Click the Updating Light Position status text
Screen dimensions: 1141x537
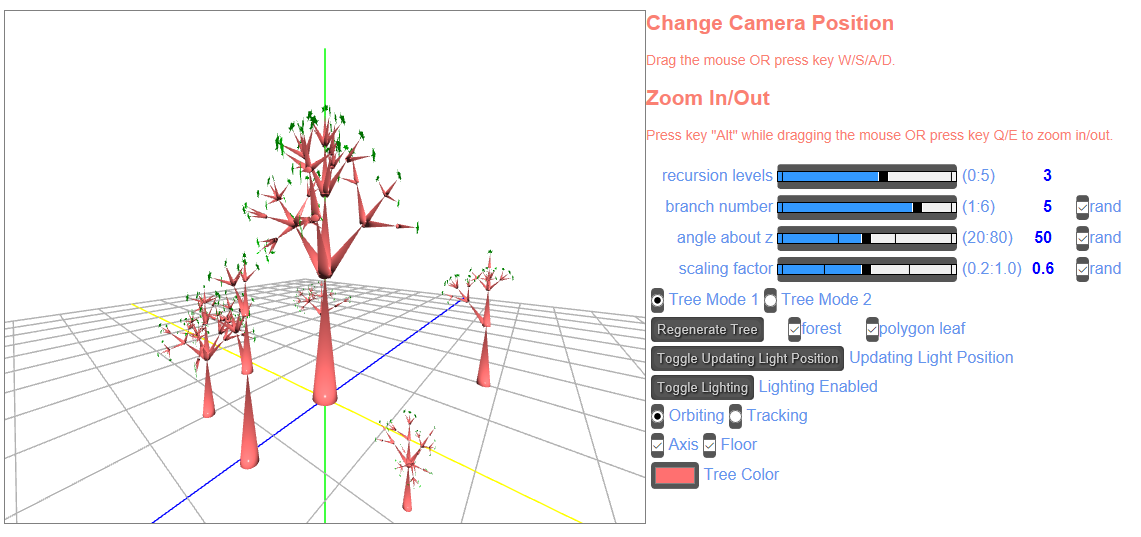931,358
